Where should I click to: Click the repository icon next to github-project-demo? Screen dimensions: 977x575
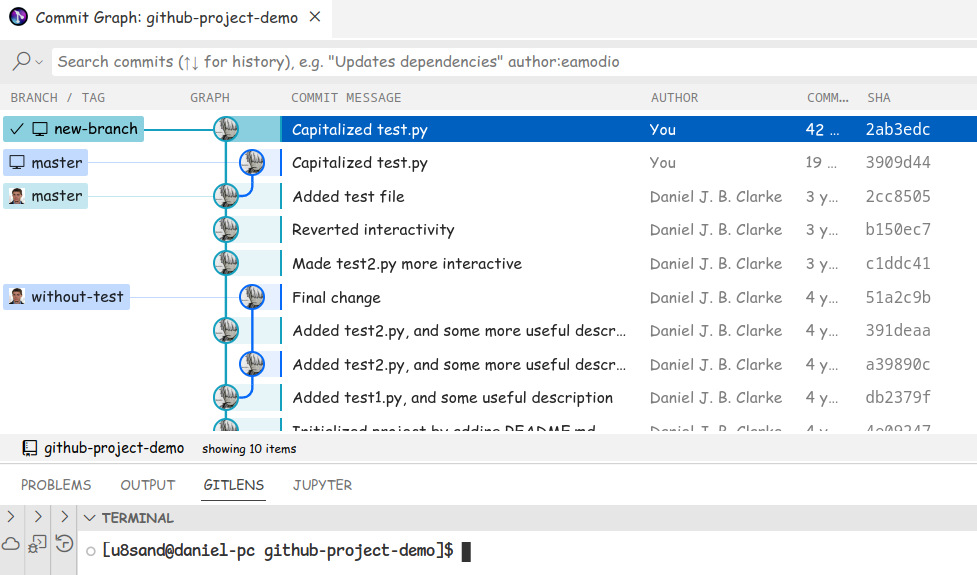30,448
